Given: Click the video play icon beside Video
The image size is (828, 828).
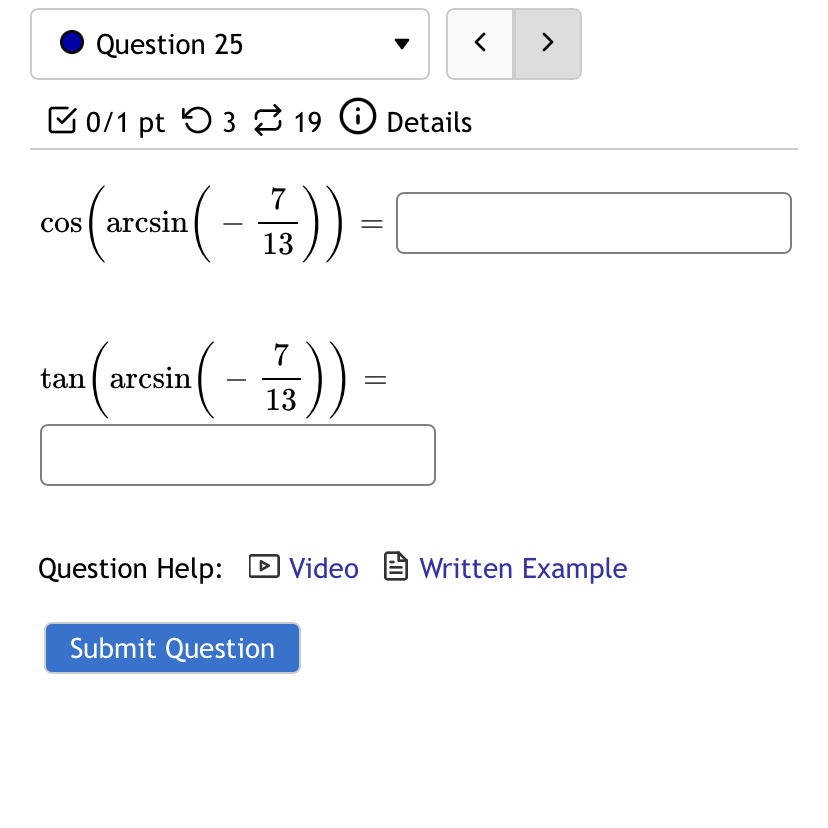Looking at the screenshot, I should pyautogui.click(x=262, y=567).
